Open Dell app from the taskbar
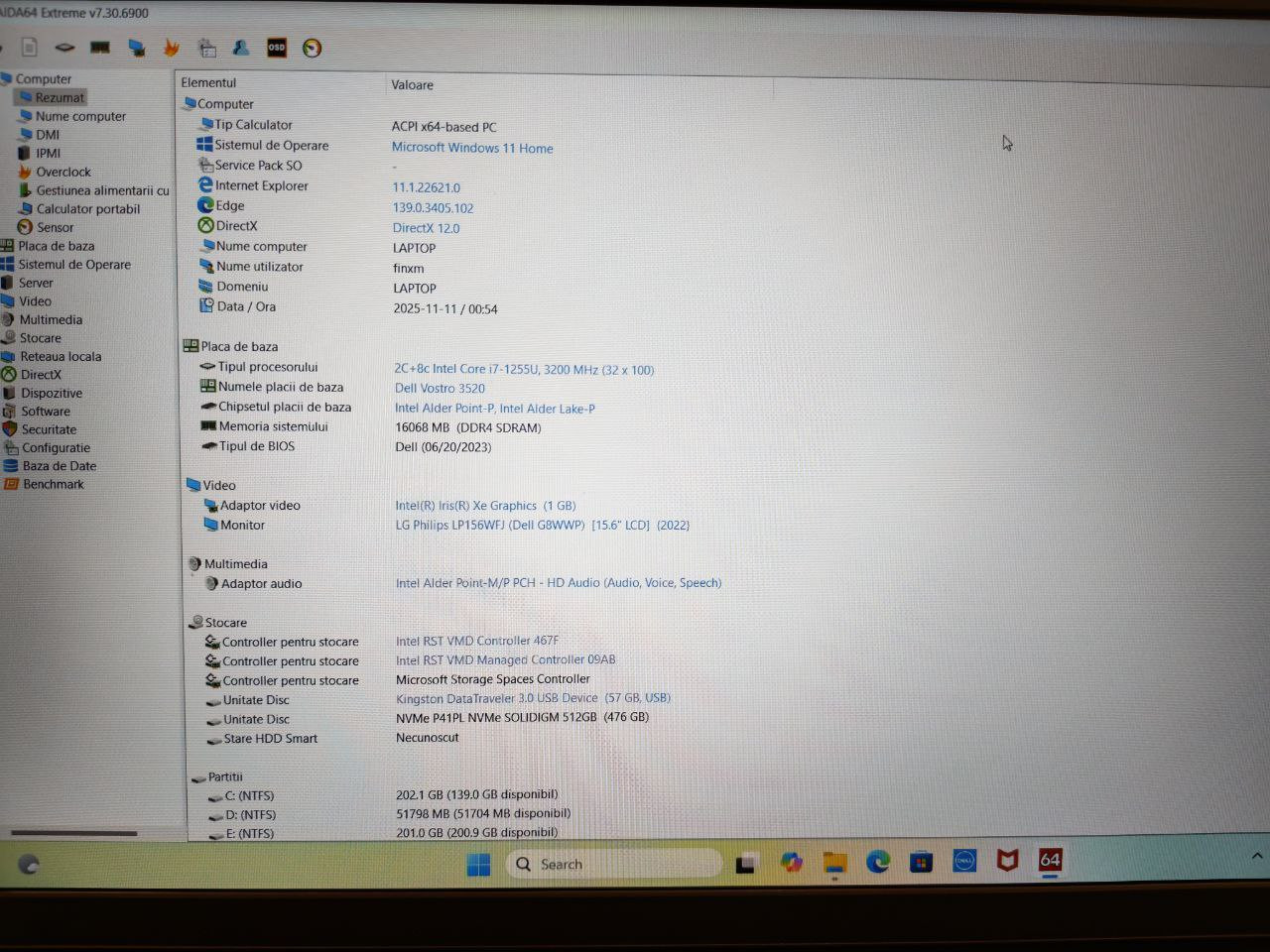Image resolution: width=1270 pixels, height=952 pixels. (964, 862)
